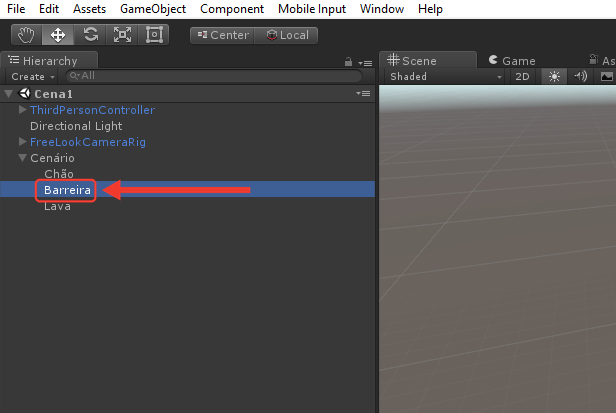The width and height of the screenshot is (616, 413).
Task: Click the search magnifier icon in Hierarchy
Action: (74, 76)
